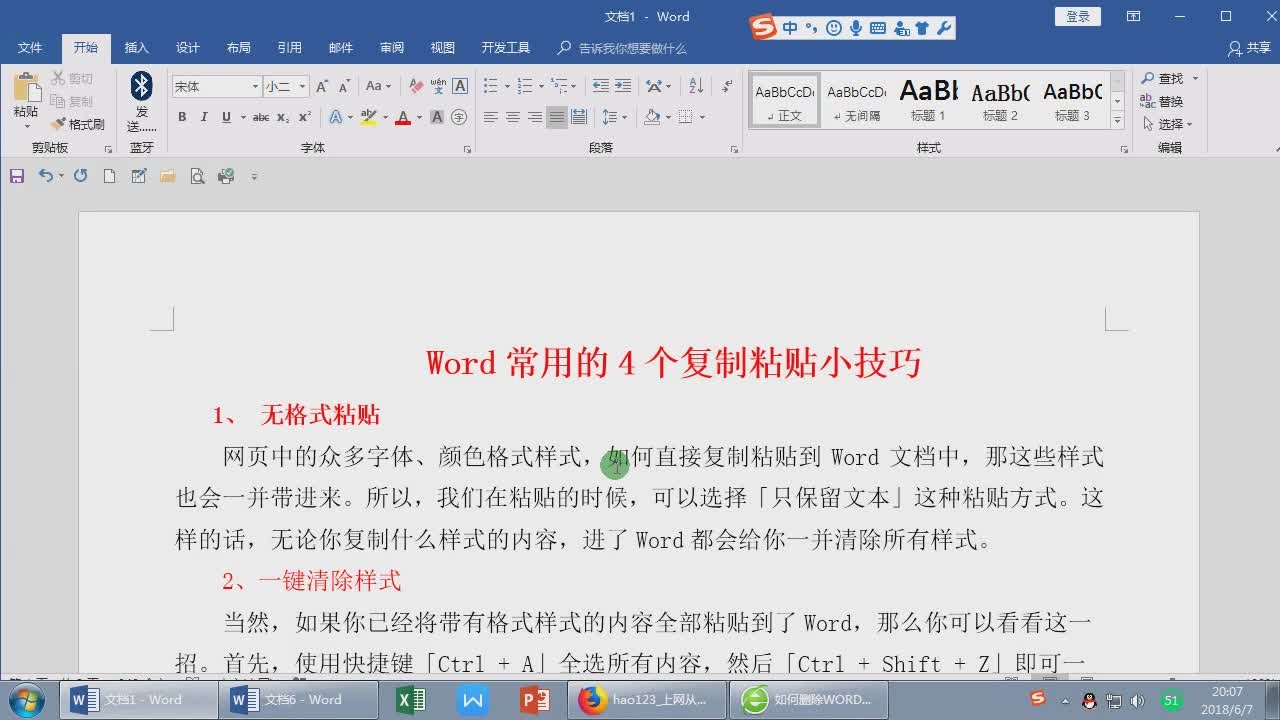The height and width of the screenshot is (720, 1280).
Task: Click the Sign in (登录) button
Action: (1078, 16)
